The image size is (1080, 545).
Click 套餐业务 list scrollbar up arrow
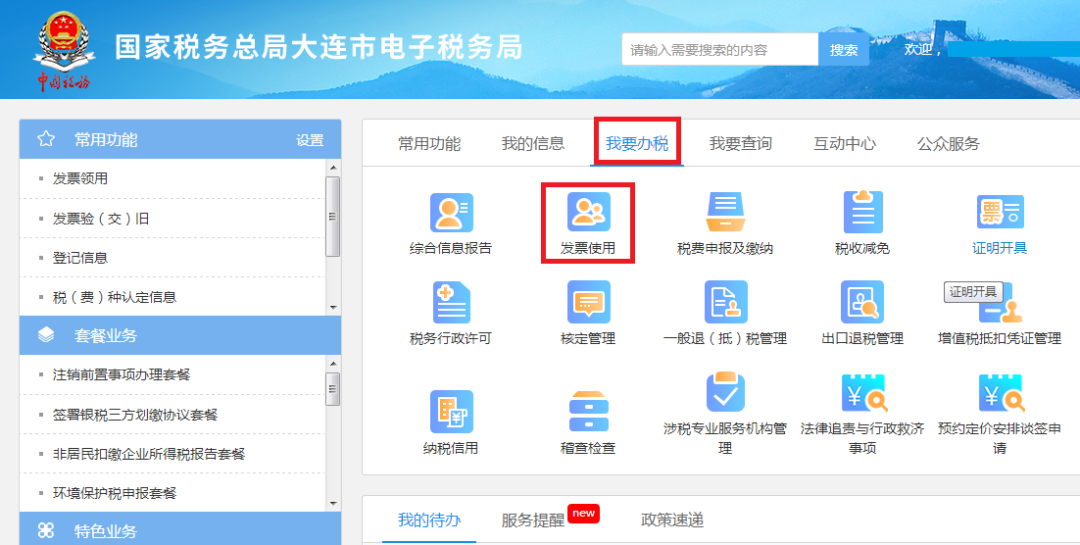pos(333,363)
